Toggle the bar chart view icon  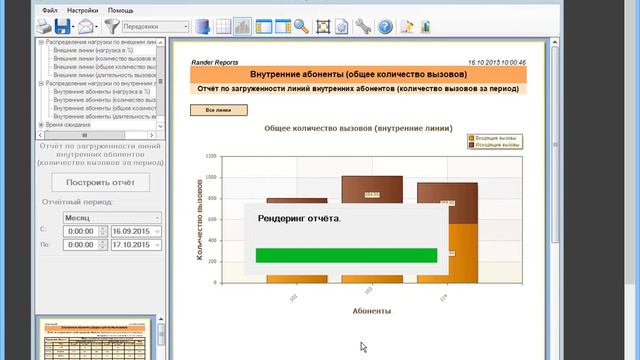pos(242,27)
